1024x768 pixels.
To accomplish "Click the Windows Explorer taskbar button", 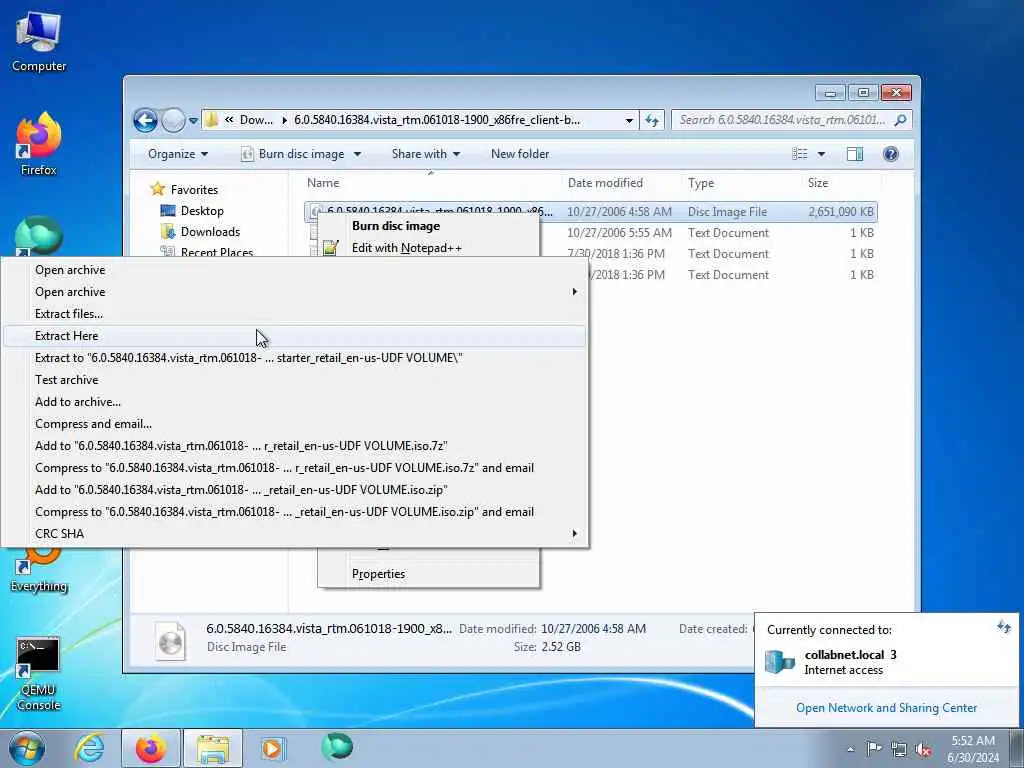I will coord(213,748).
